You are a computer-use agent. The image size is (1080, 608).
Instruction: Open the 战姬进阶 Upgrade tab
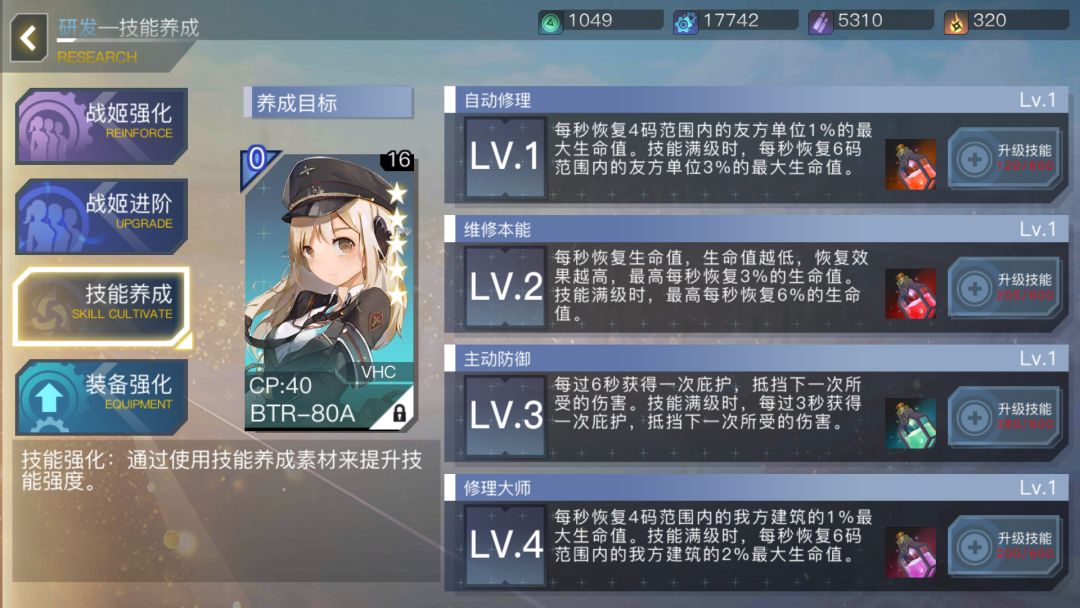click(101, 216)
